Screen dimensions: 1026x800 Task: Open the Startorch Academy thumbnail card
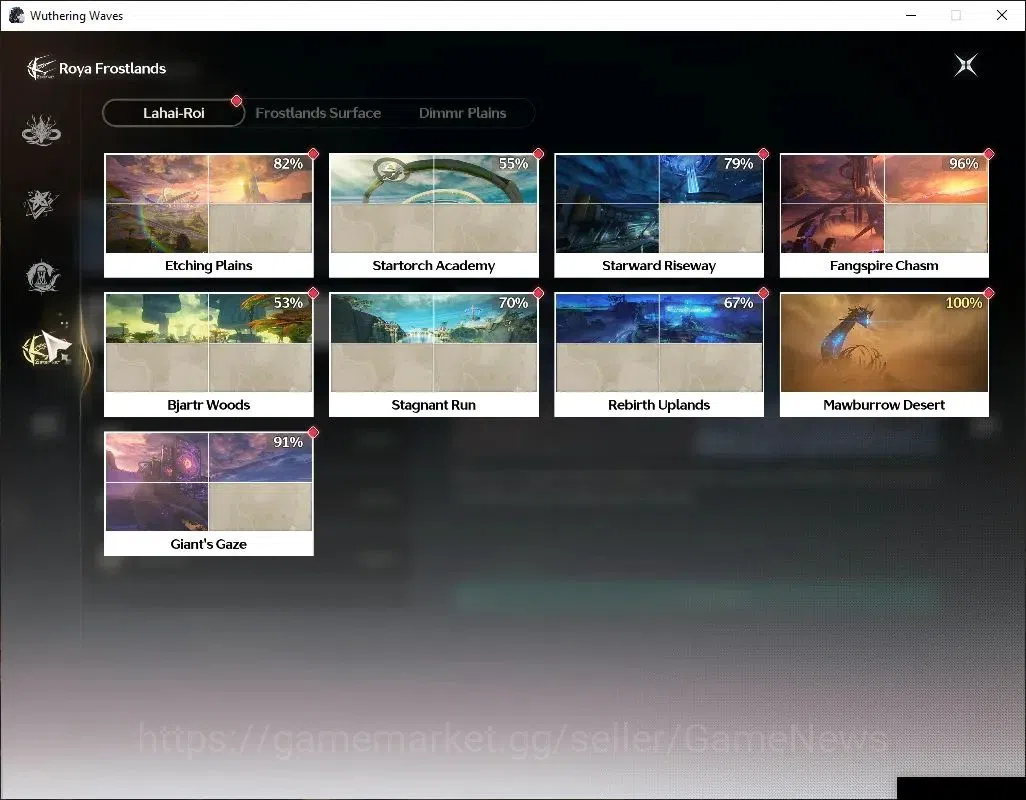[434, 215]
